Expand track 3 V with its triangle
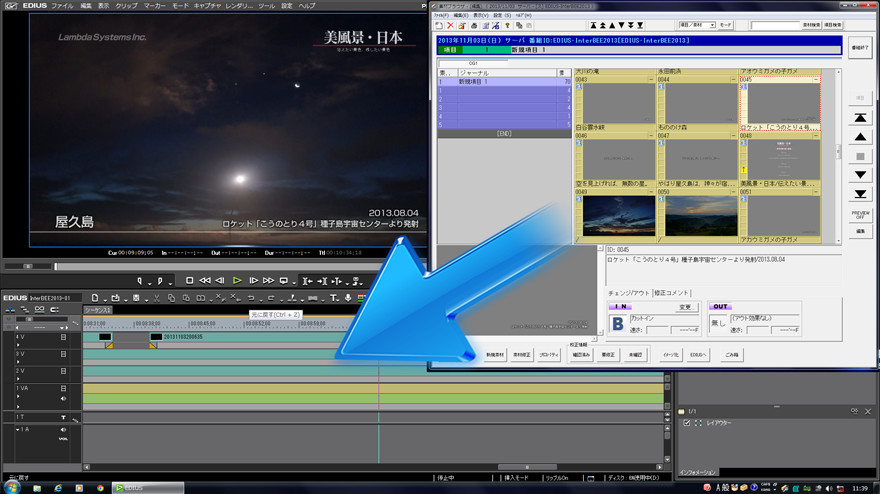Image resolution: width=880 pixels, height=494 pixels. point(19,362)
